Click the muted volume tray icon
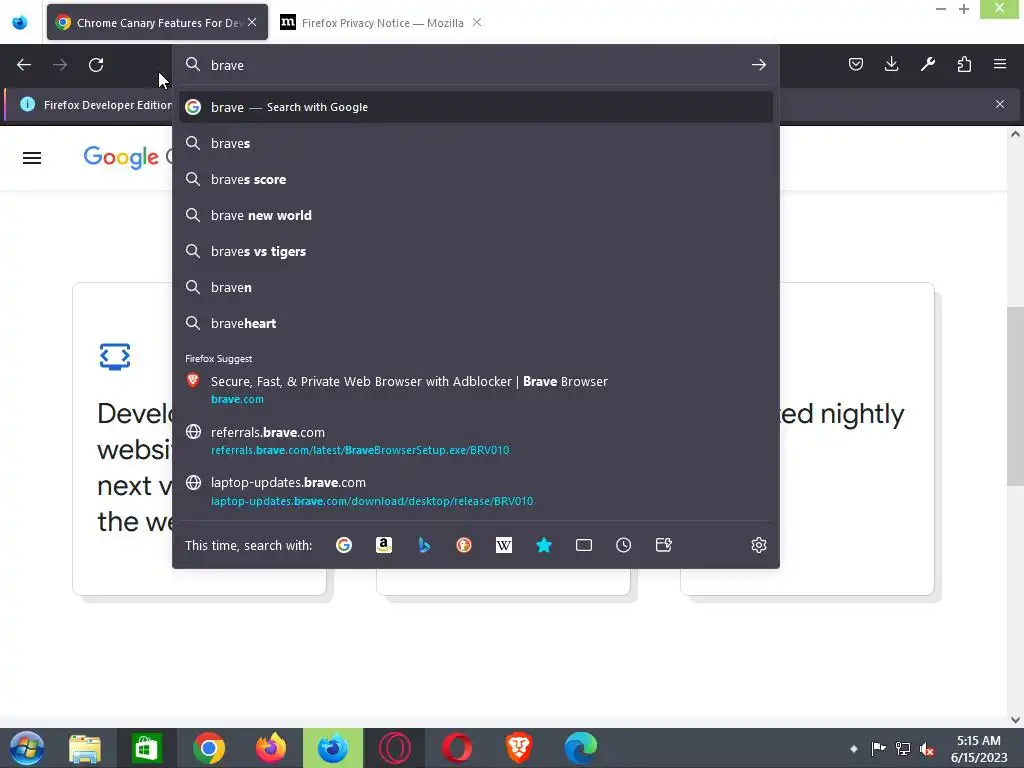This screenshot has width=1024, height=768. coord(927,749)
